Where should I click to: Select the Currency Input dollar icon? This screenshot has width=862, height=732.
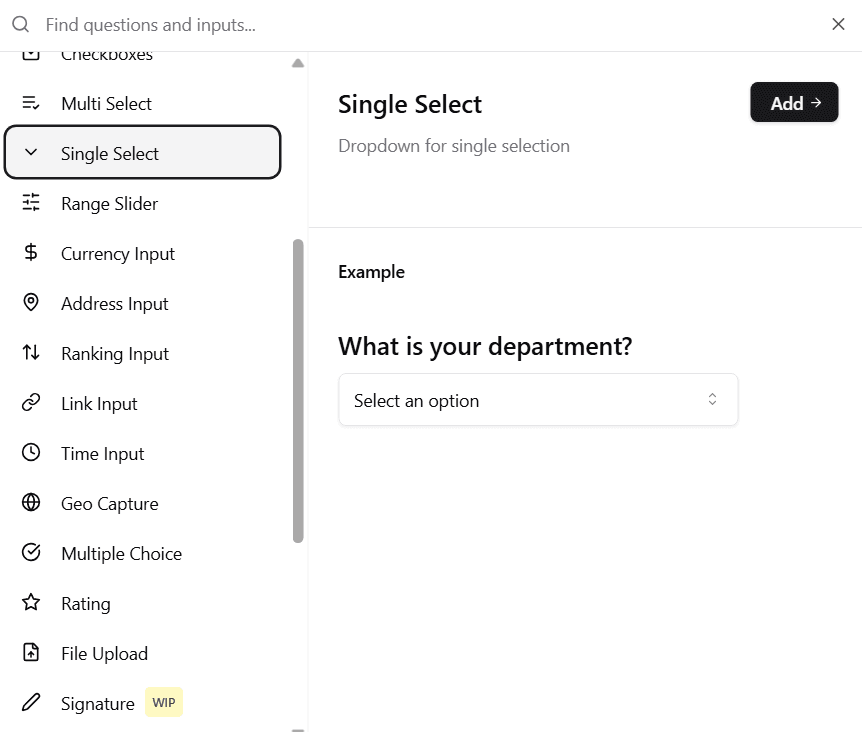click(x=30, y=253)
